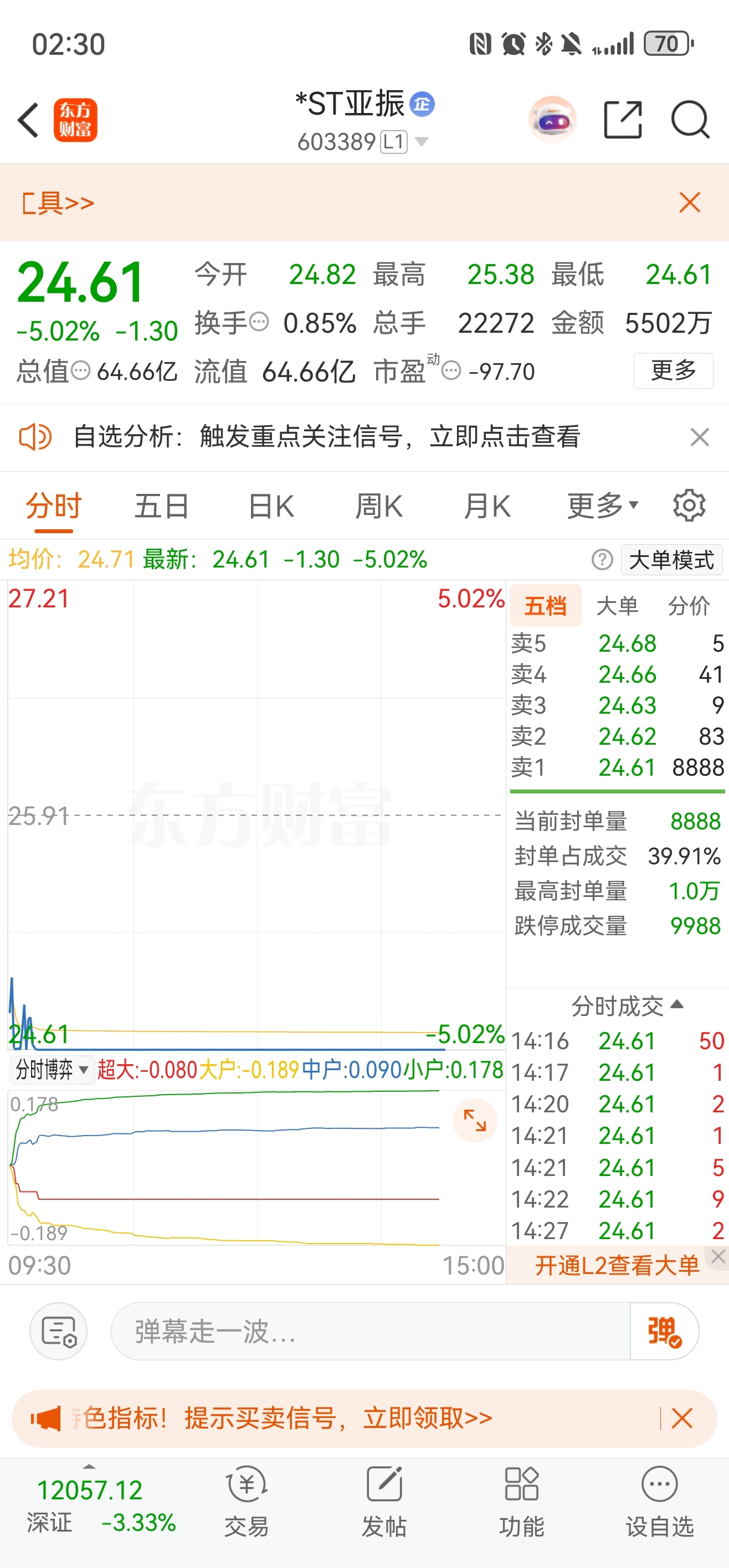Screen dimensions: 729x1568
Task: Enable 大单模式 button
Action: tap(671, 559)
